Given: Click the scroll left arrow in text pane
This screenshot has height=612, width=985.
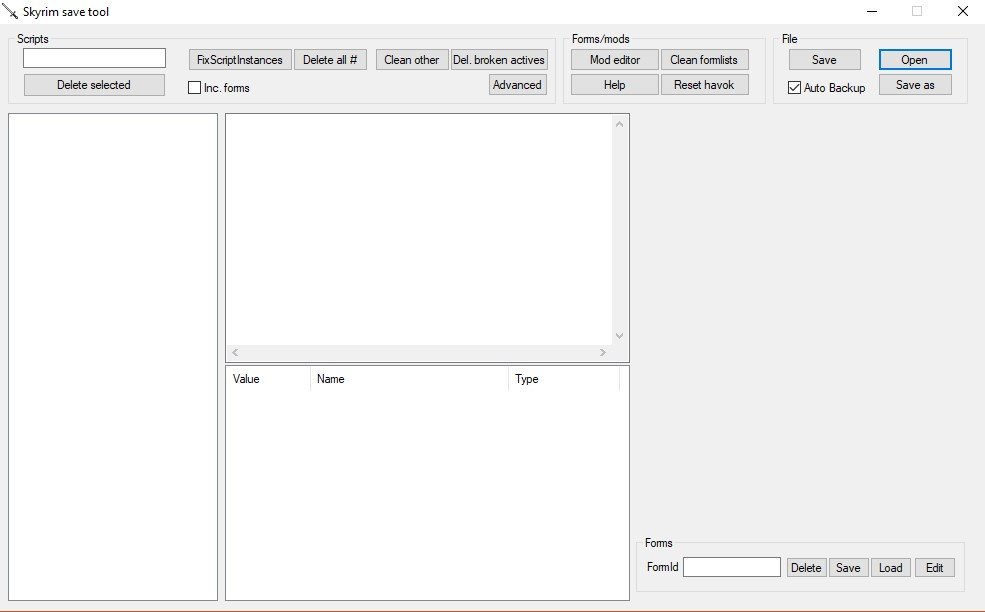Looking at the screenshot, I should (235, 352).
